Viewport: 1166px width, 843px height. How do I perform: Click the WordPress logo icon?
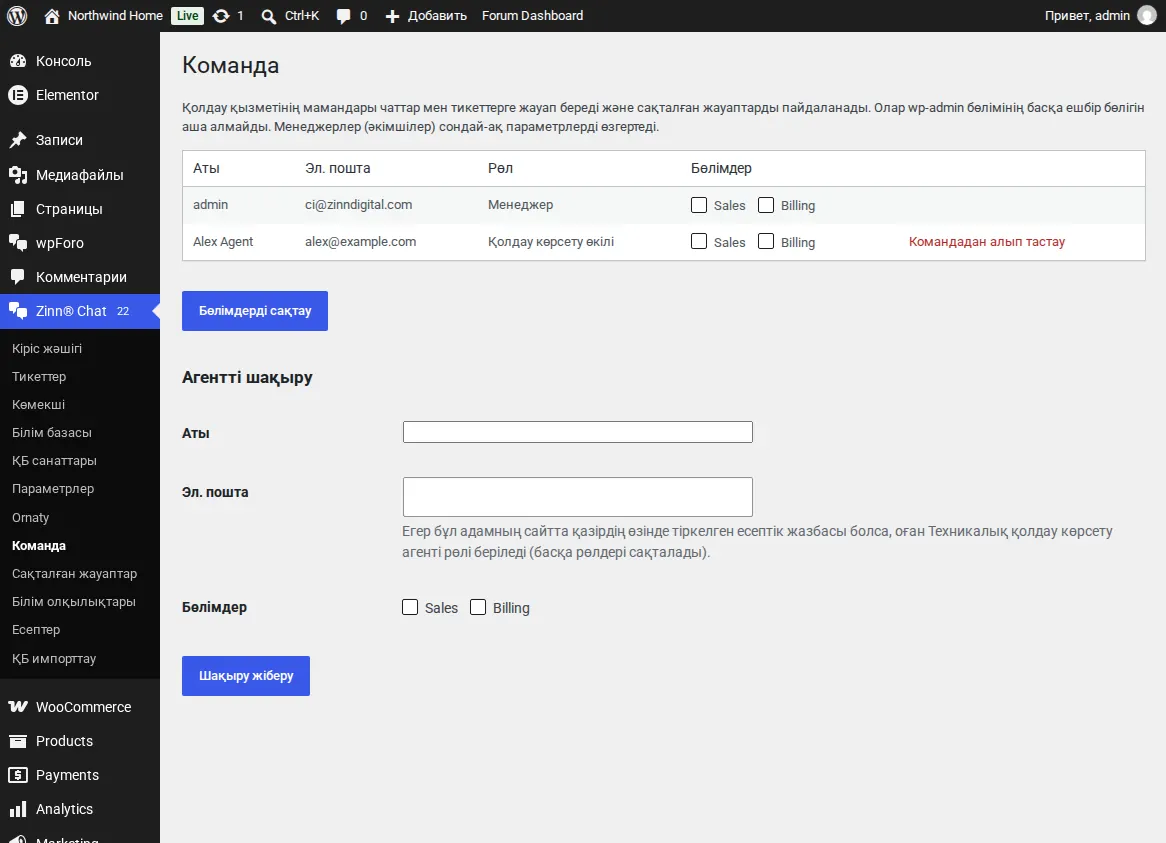(17, 16)
